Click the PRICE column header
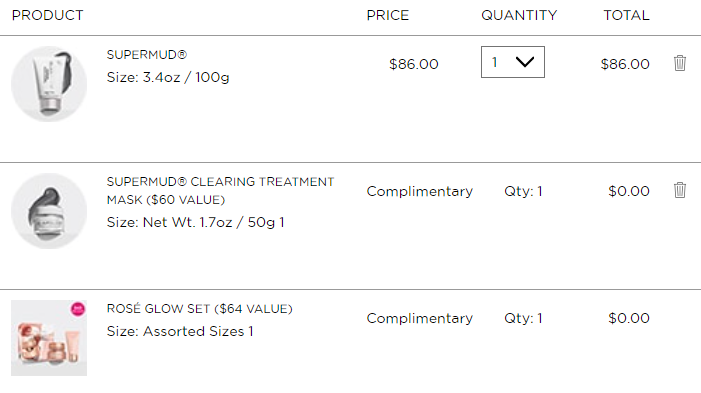Image resolution: width=701 pixels, height=393 pixels. coord(388,15)
